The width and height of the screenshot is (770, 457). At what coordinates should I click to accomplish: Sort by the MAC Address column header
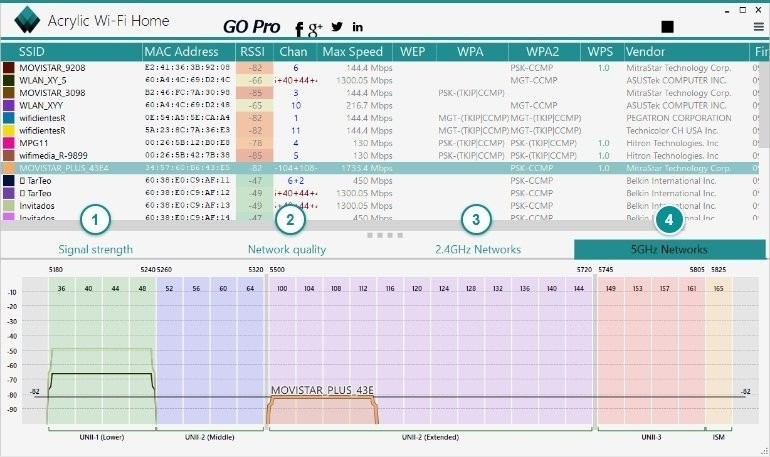coord(189,52)
